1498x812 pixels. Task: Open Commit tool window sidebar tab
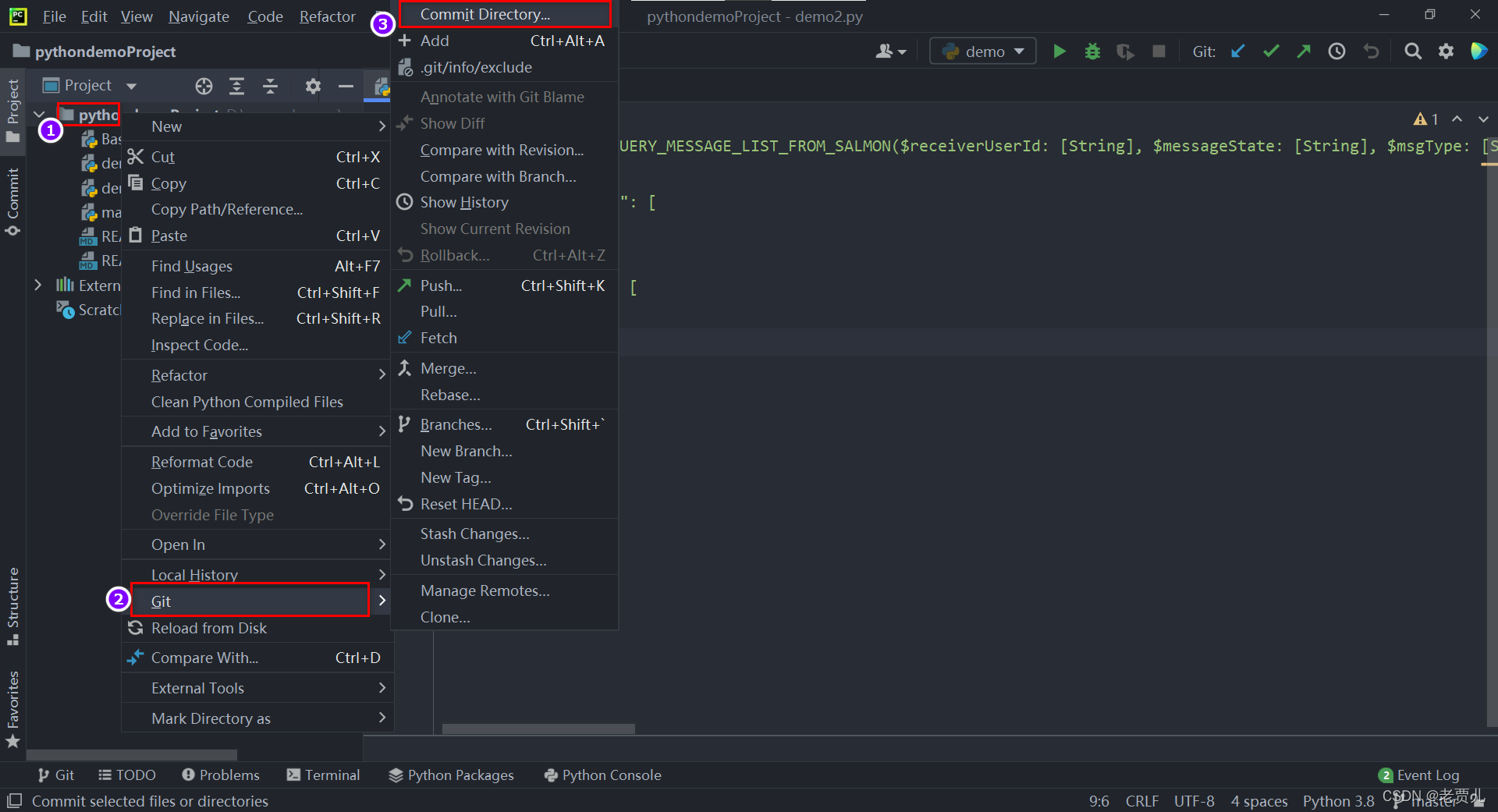(x=12, y=202)
